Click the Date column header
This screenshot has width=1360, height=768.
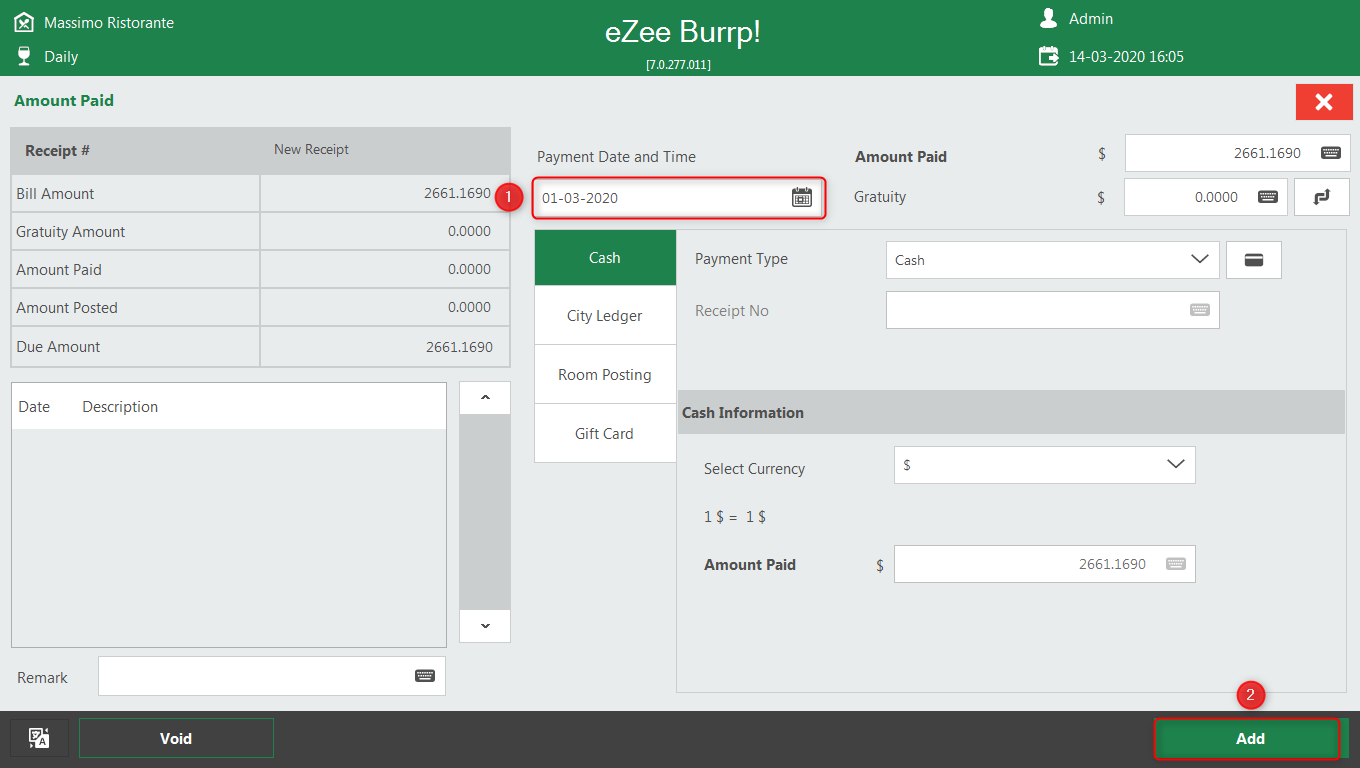click(x=34, y=407)
